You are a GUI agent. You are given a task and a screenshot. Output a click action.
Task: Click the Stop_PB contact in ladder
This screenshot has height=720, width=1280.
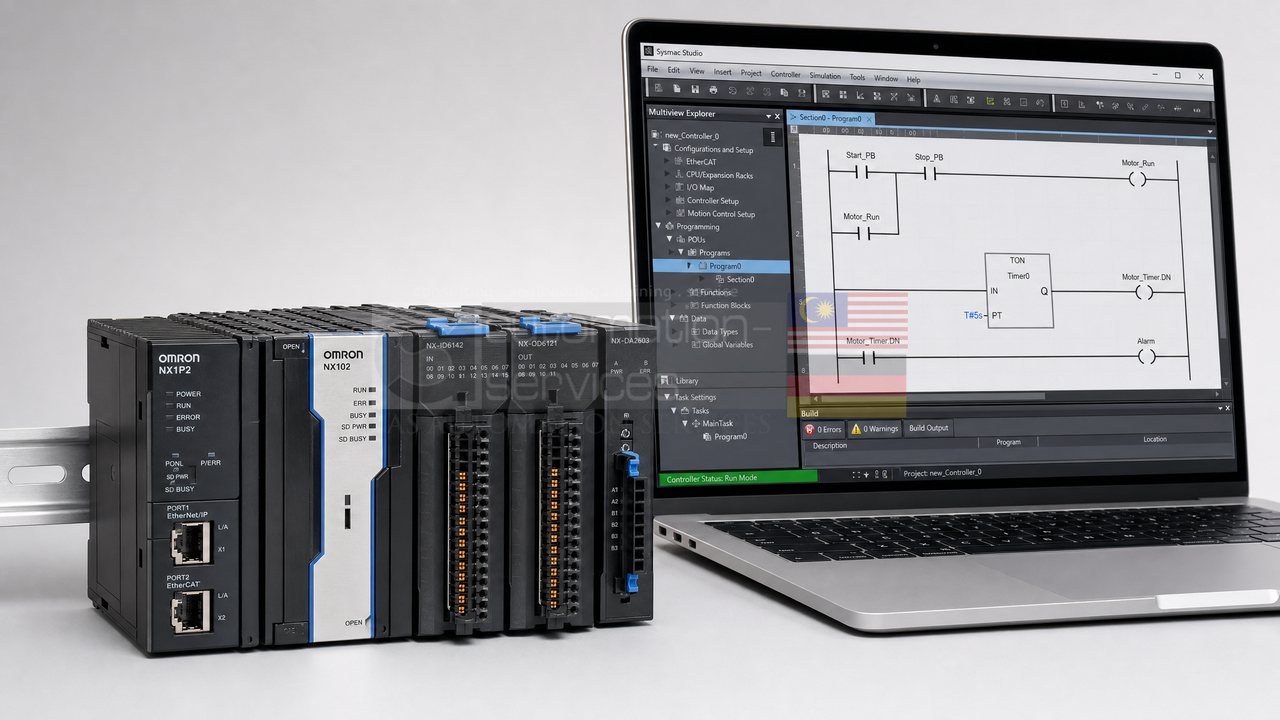[x=928, y=174]
